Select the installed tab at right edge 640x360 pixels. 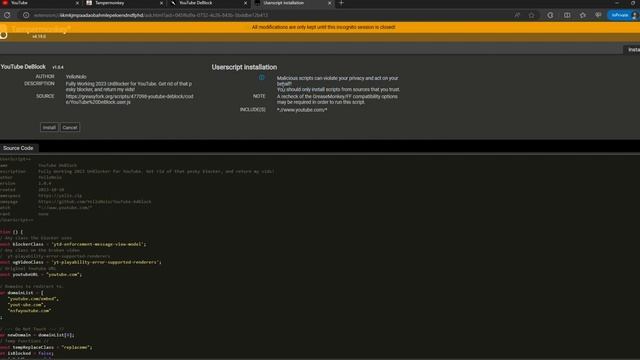[633, 49]
